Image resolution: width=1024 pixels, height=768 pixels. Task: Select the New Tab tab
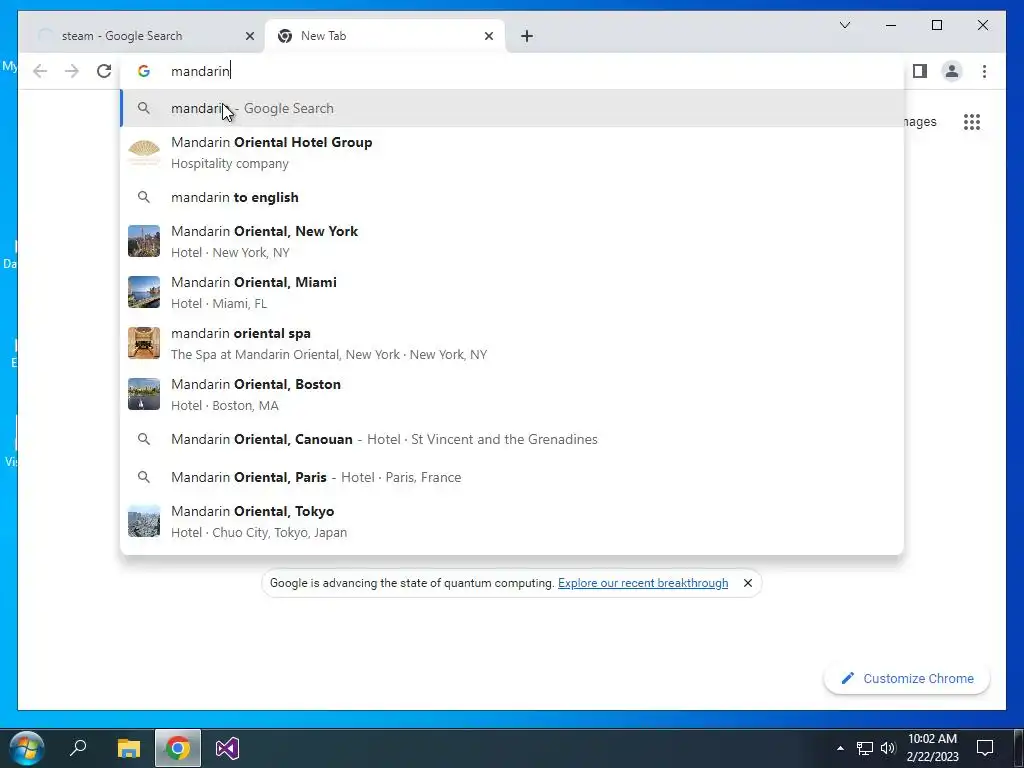pyautogui.click(x=385, y=36)
